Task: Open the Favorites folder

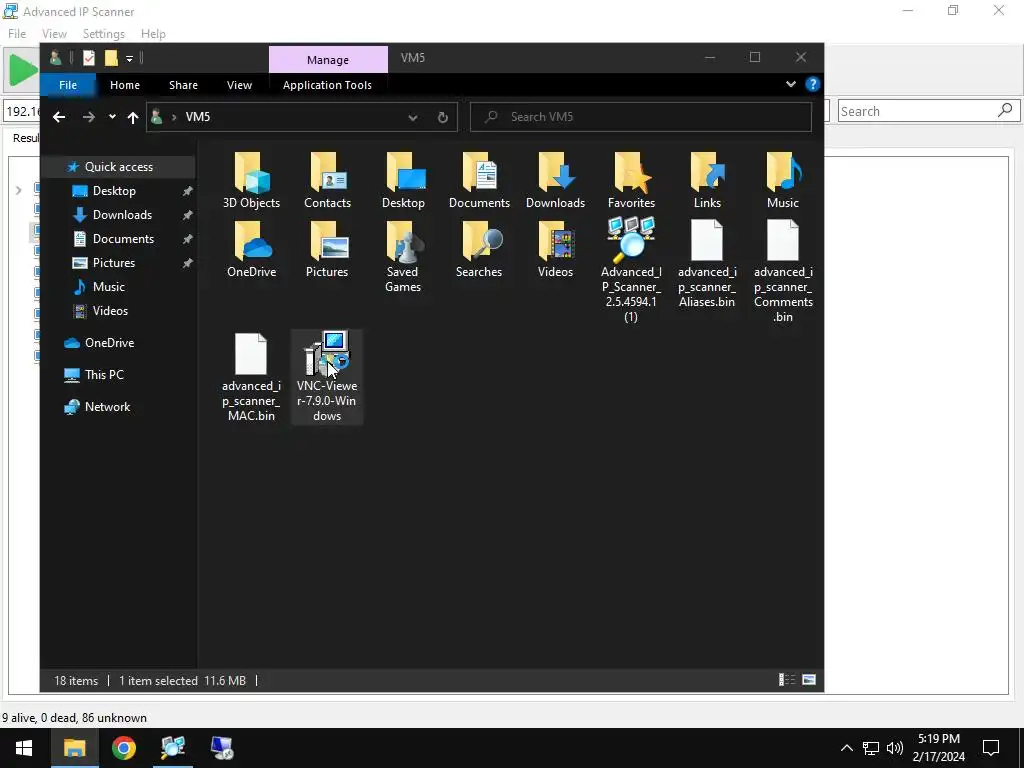Action: click(631, 180)
